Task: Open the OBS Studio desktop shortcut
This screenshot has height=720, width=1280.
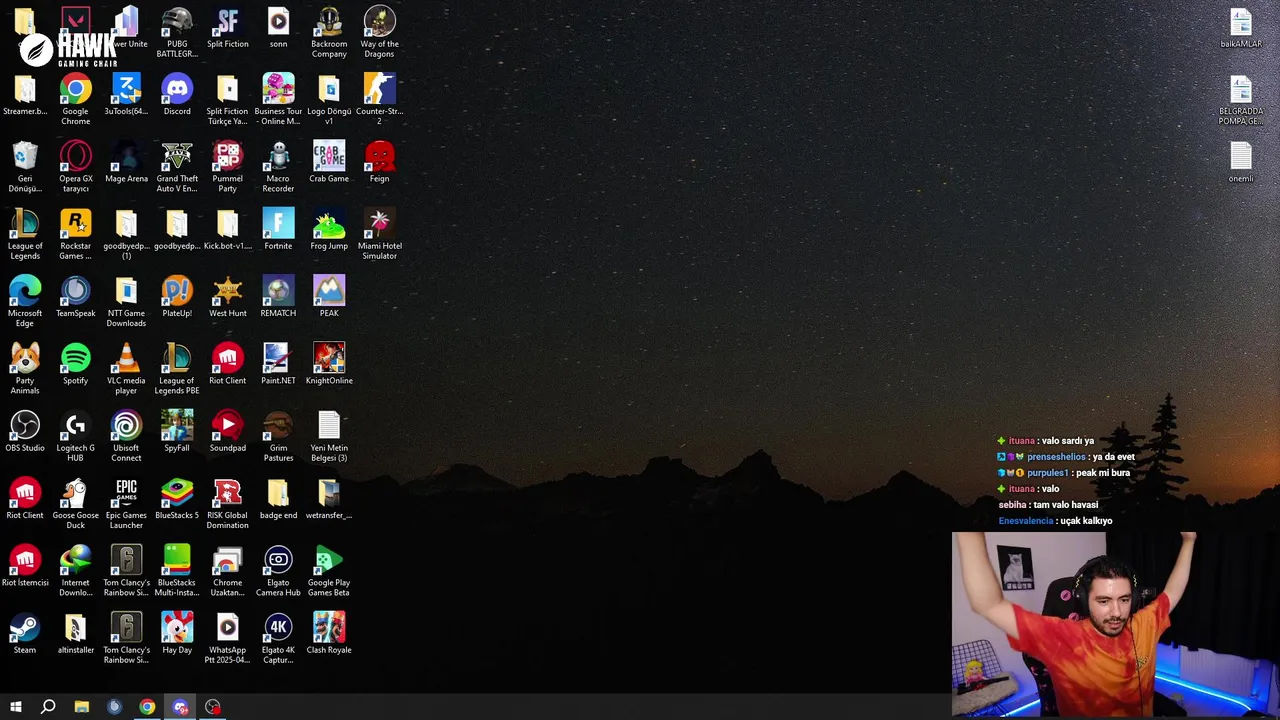Action: pos(25,426)
